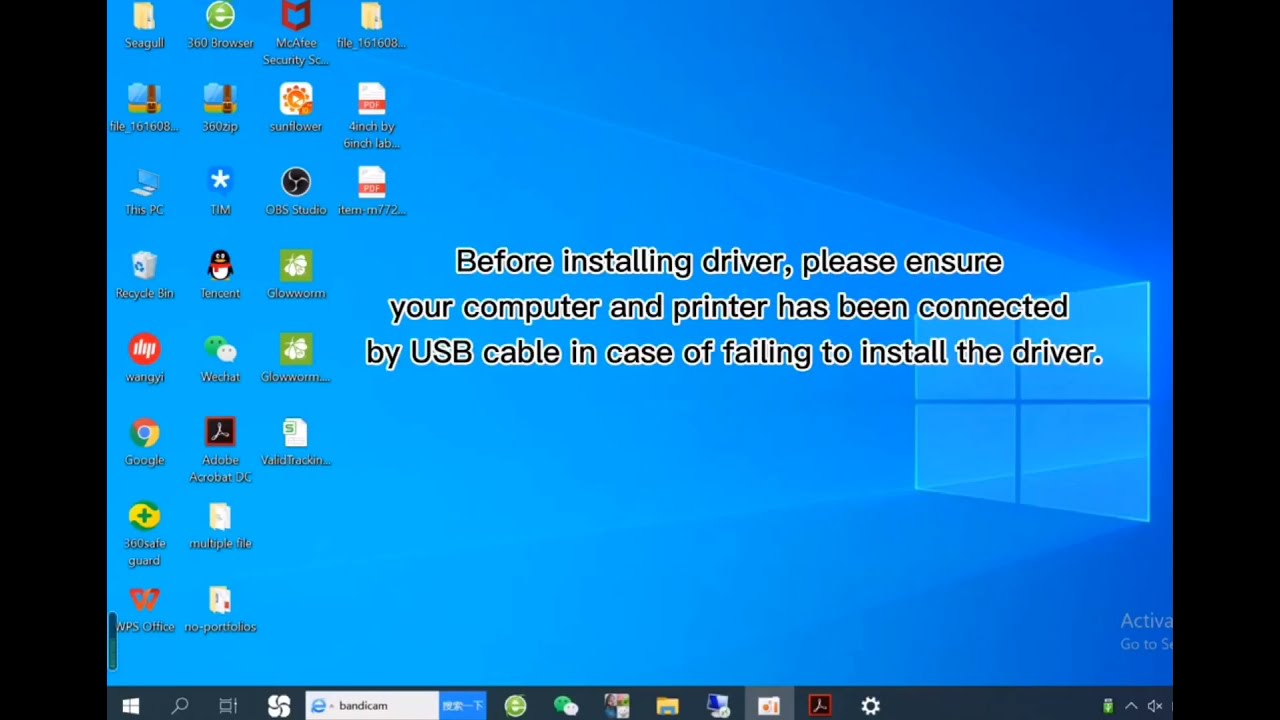The height and width of the screenshot is (720, 1280).
Task: Click the muted volume tray icon
Action: tap(1155, 706)
